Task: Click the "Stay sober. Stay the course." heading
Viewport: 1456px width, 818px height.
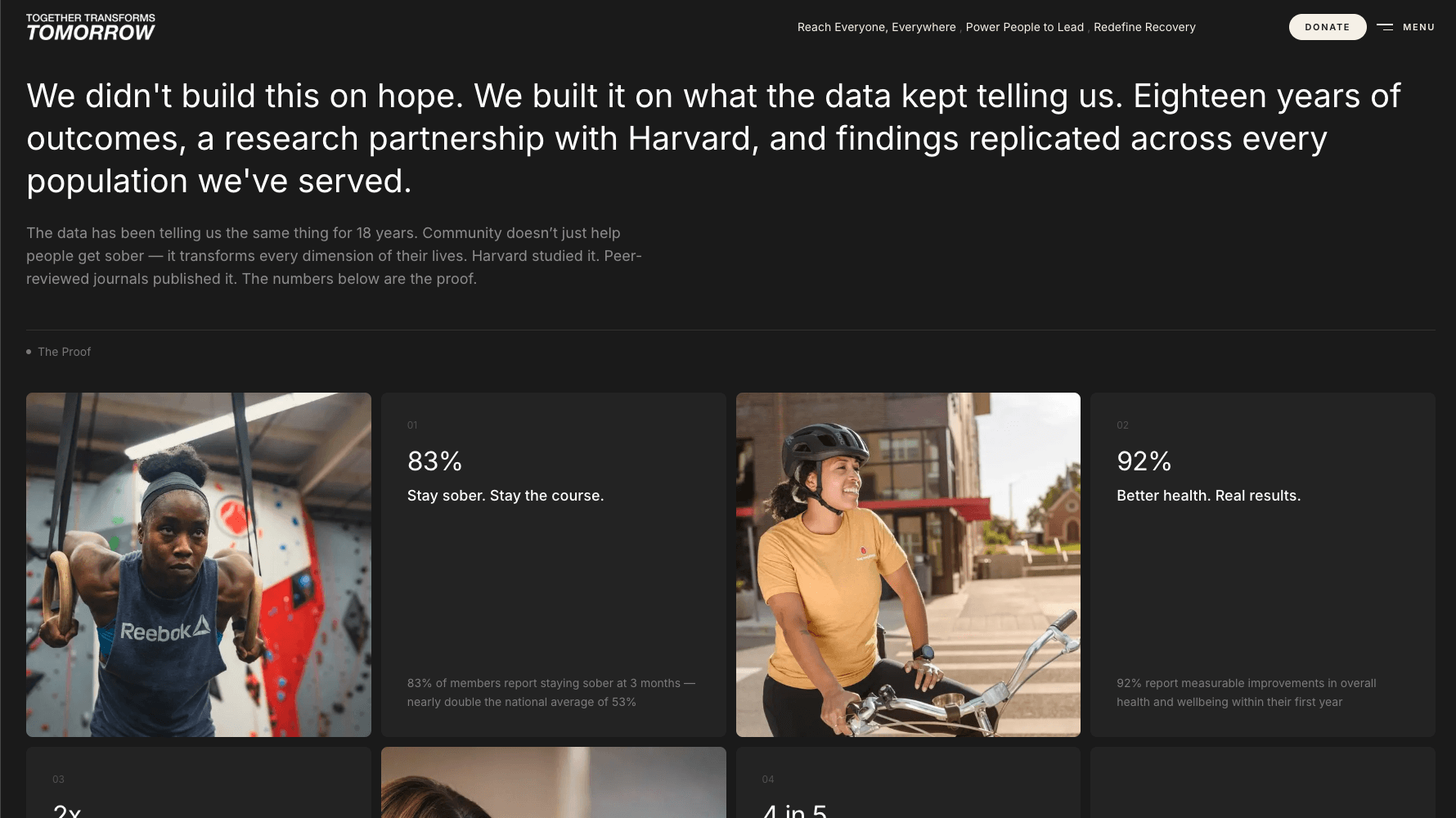Action: [506, 496]
